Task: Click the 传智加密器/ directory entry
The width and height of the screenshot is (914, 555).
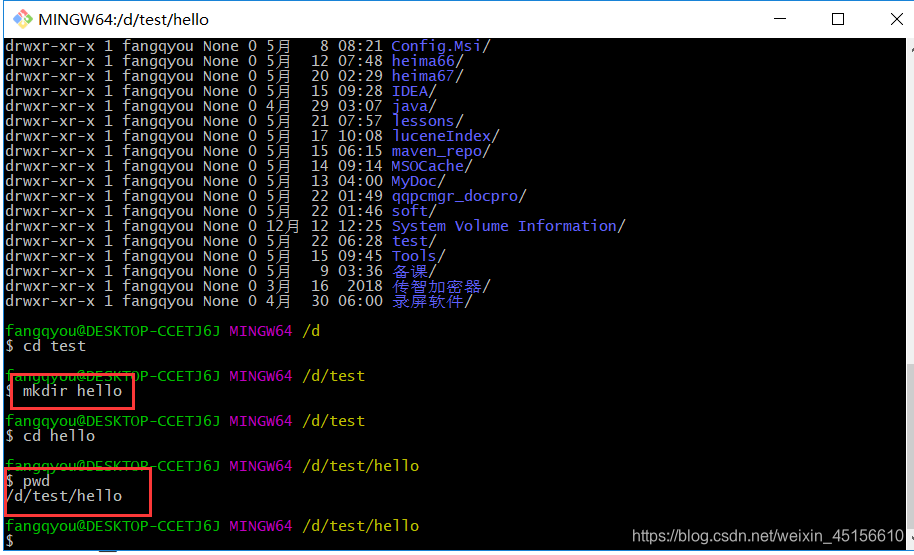Action: pyautogui.click(x=441, y=286)
